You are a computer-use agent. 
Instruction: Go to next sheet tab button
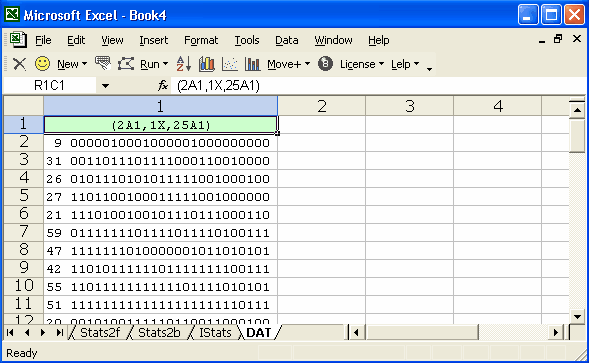[43, 332]
